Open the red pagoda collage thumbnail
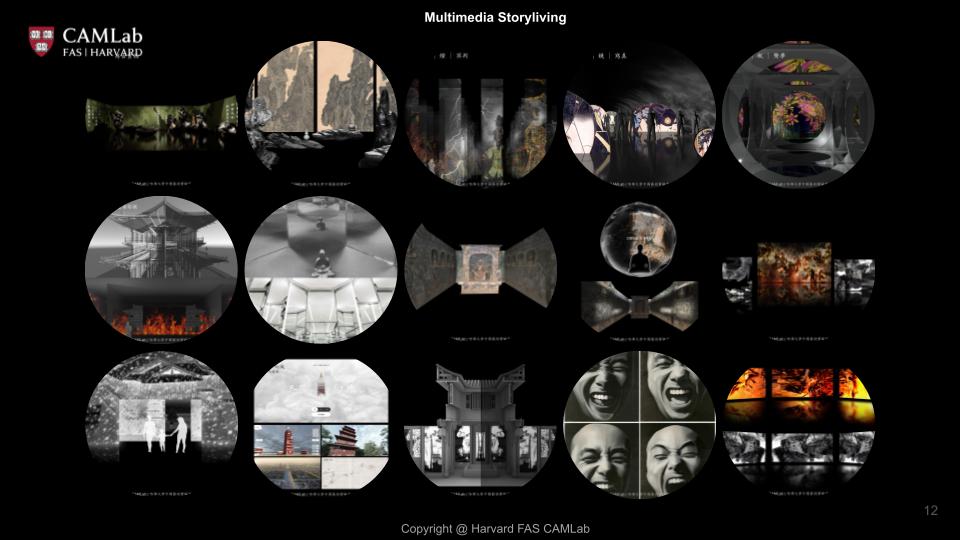This screenshot has width=960, height=540. (321, 427)
